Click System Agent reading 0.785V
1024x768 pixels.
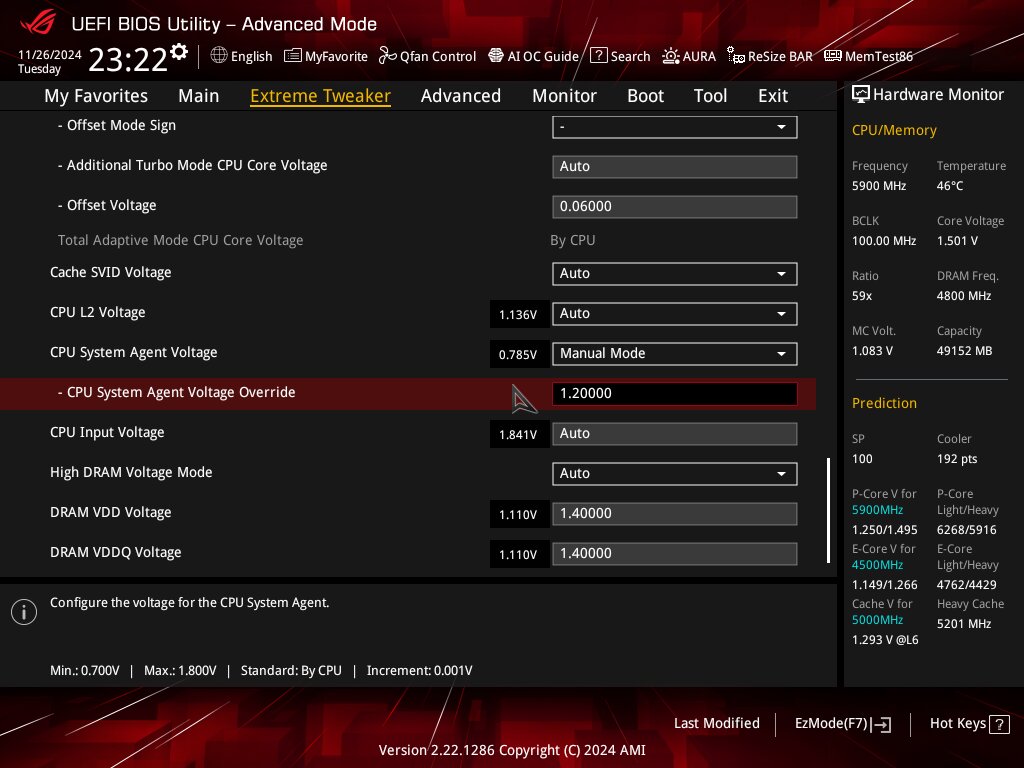point(518,354)
